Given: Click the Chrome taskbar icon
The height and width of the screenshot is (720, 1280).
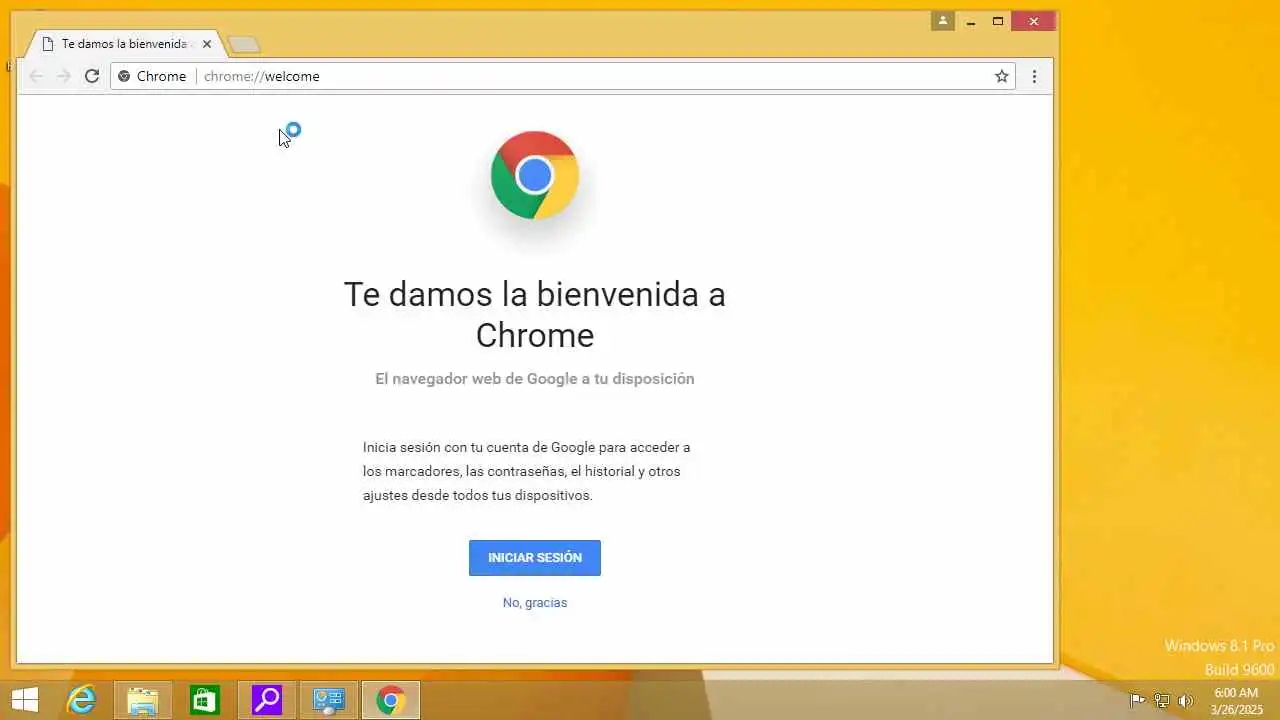Looking at the screenshot, I should click(x=391, y=700).
